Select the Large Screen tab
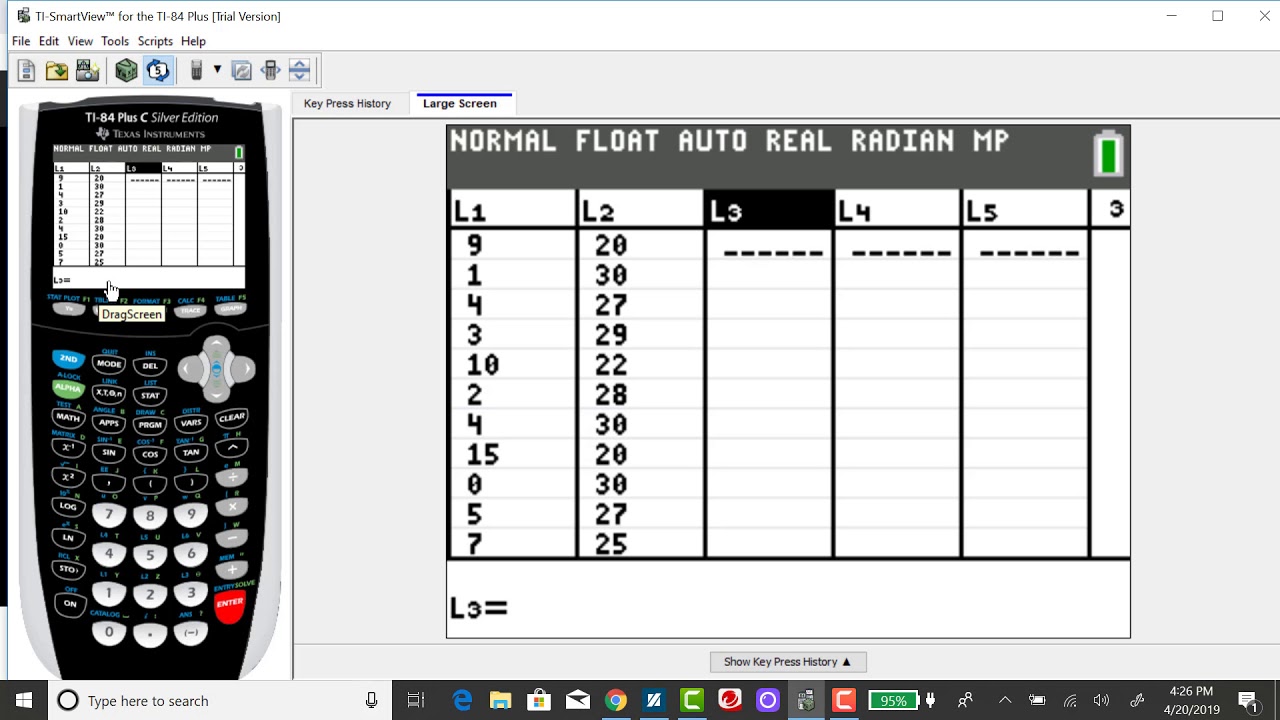 460,103
